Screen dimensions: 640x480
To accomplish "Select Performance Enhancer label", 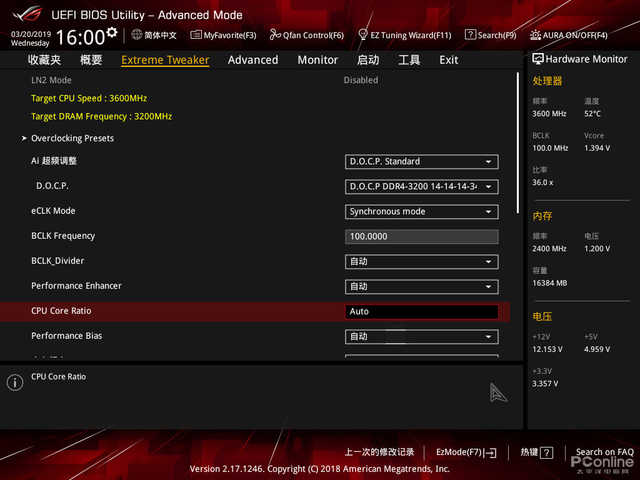I will (76, 286).
